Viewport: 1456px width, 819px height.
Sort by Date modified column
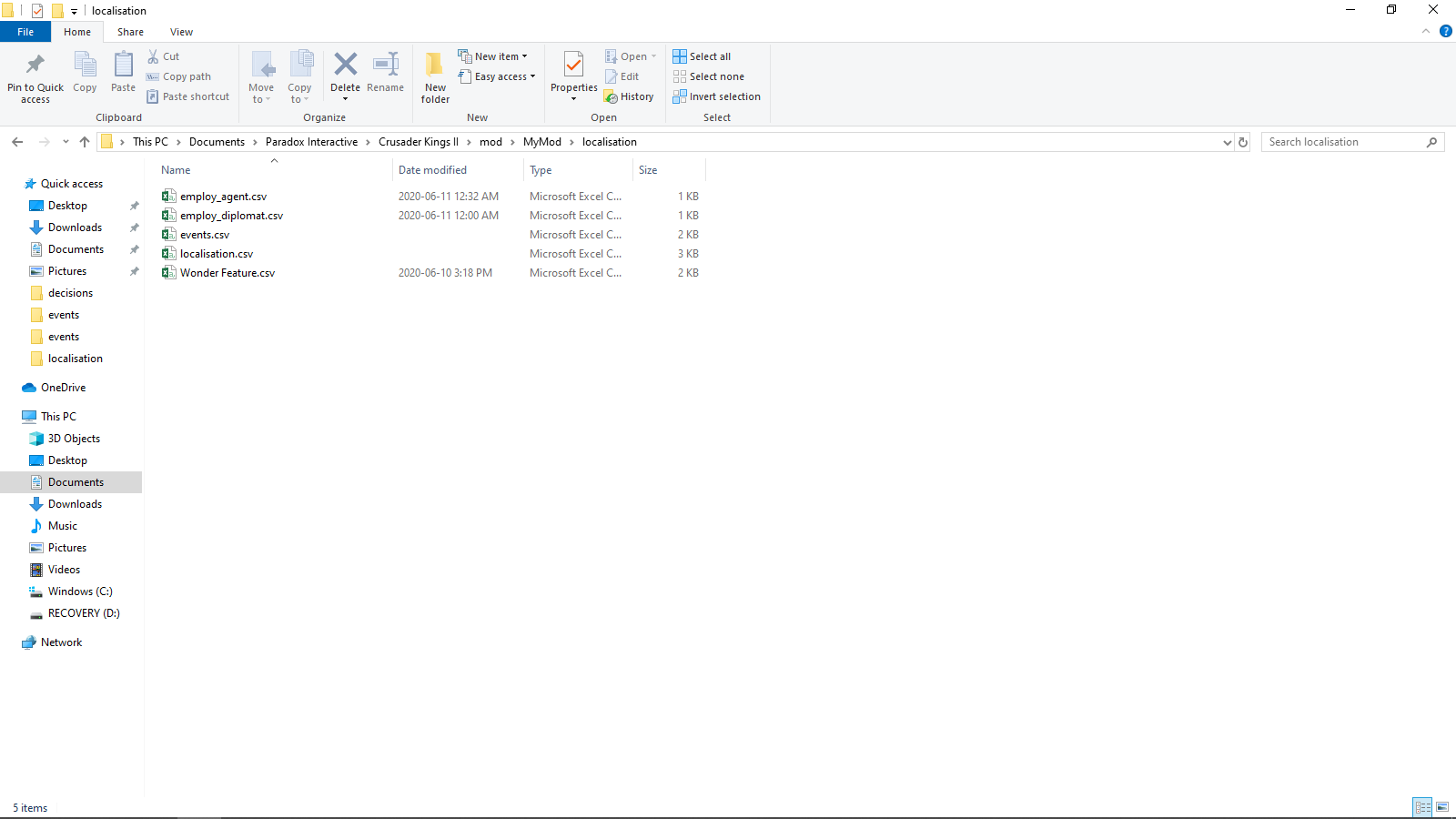pos(459,170)
